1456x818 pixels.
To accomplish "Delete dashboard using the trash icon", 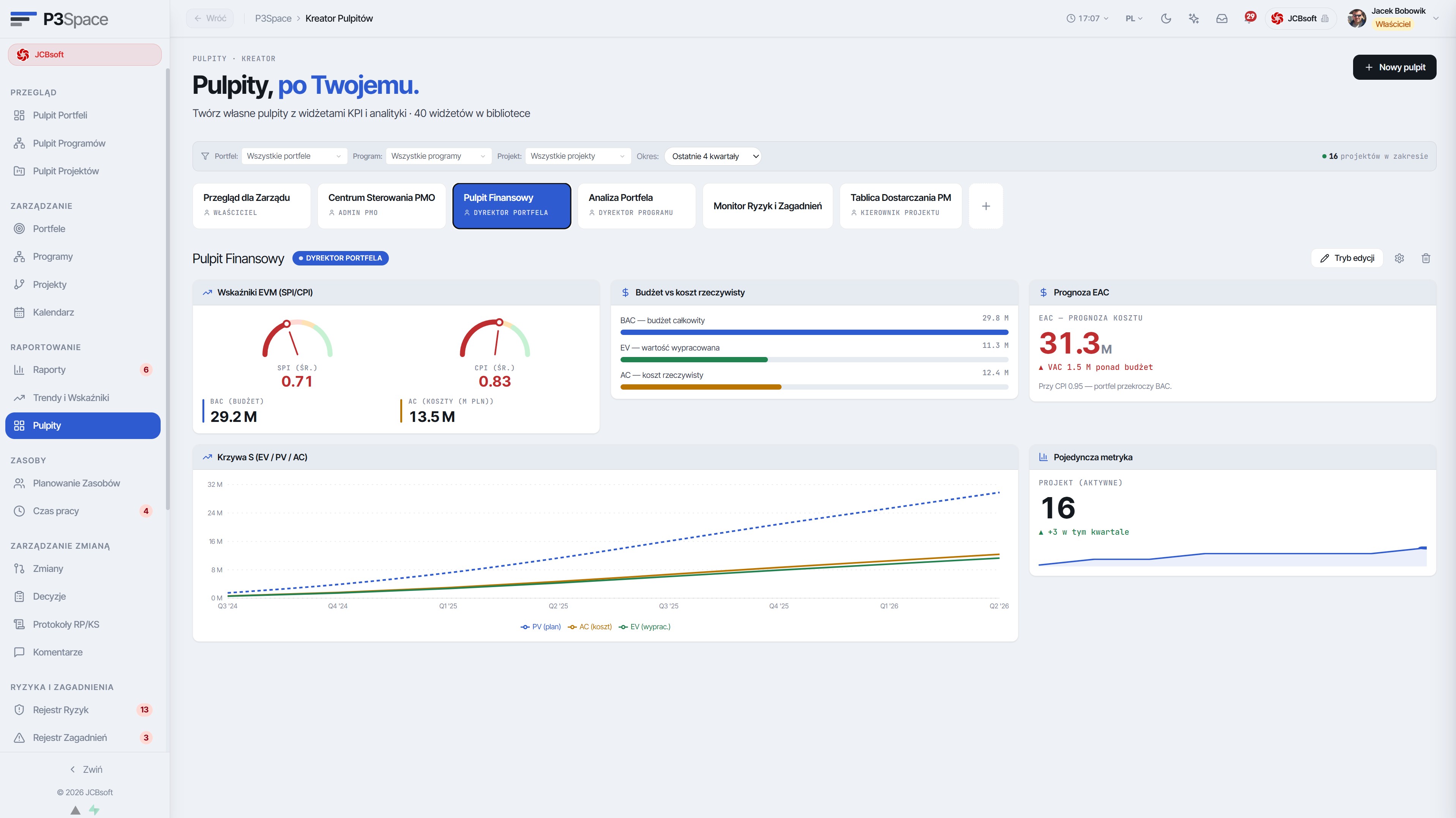I will [x=1426, y=258].
